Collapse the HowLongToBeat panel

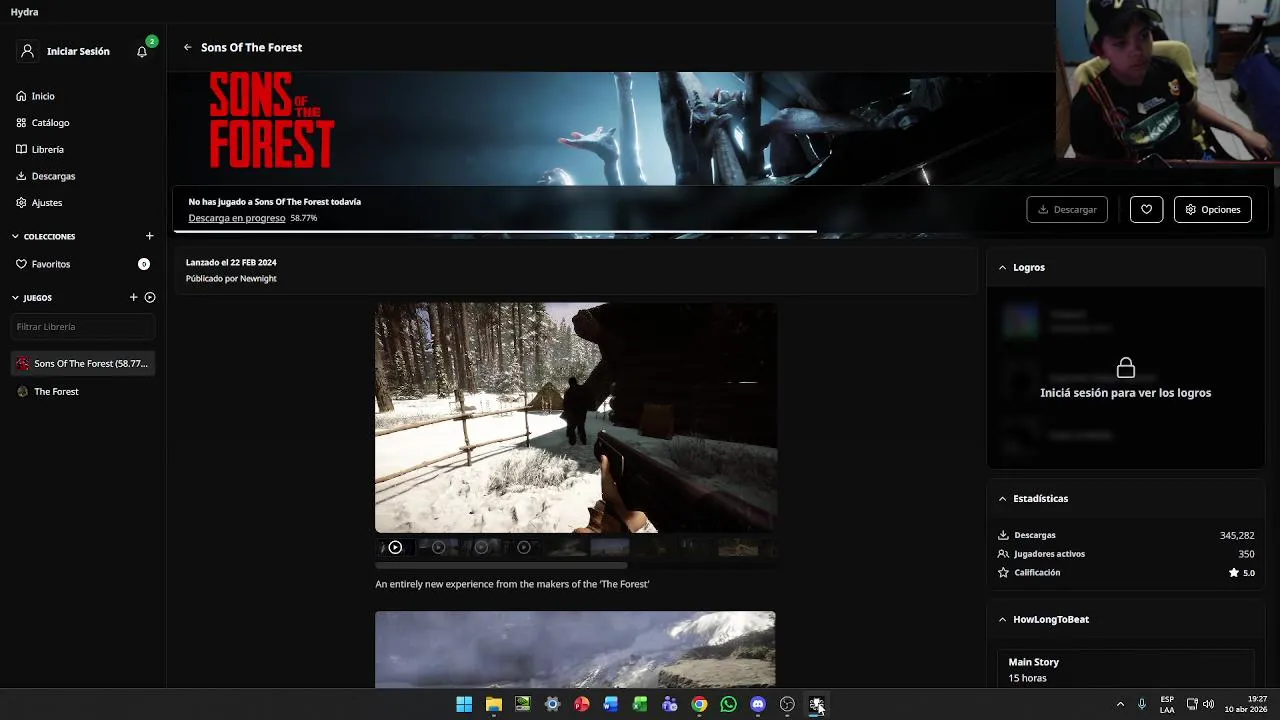[1003, 620]
